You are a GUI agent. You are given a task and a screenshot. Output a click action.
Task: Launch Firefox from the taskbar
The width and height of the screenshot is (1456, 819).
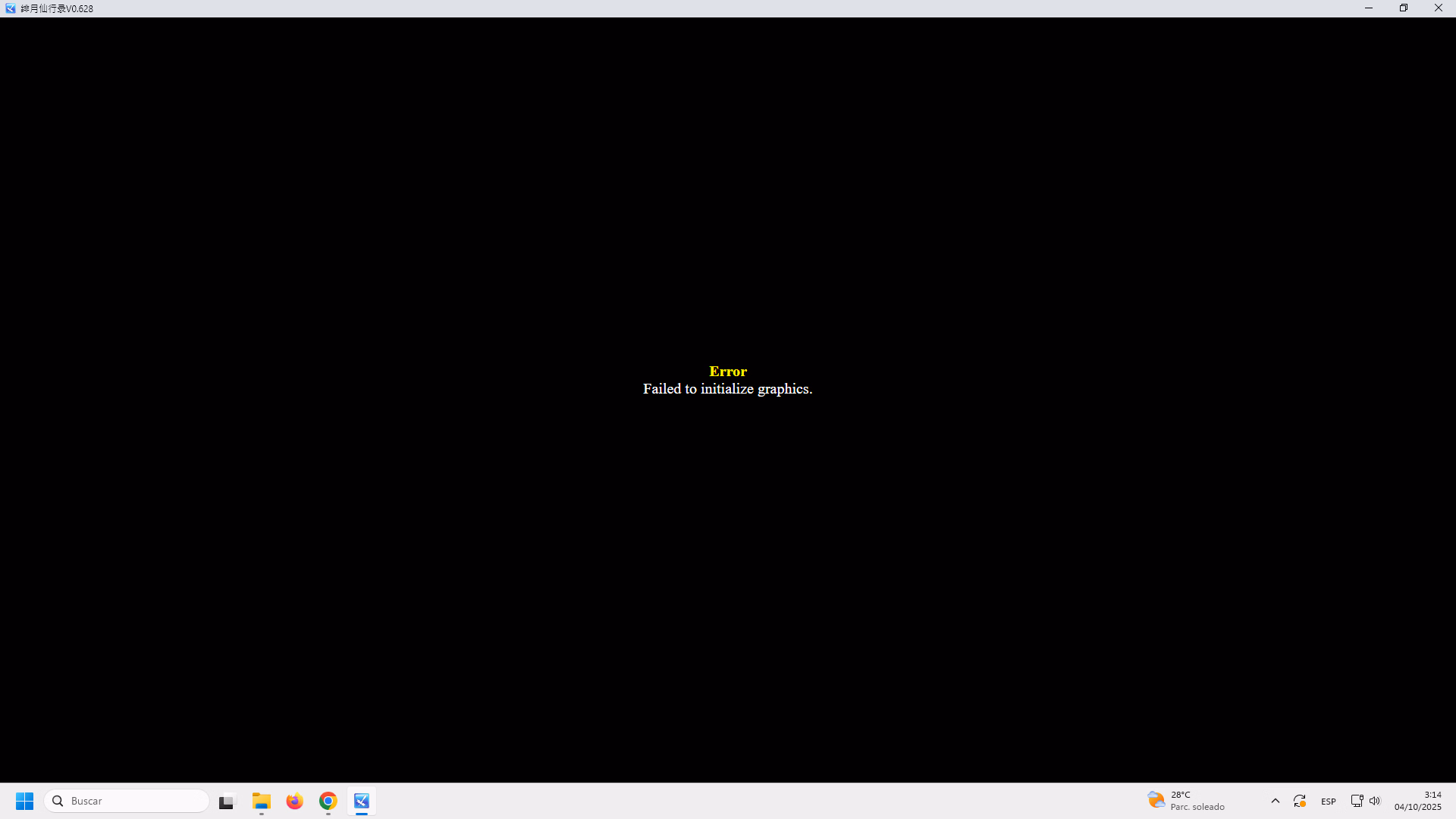[x=295, y=801]
